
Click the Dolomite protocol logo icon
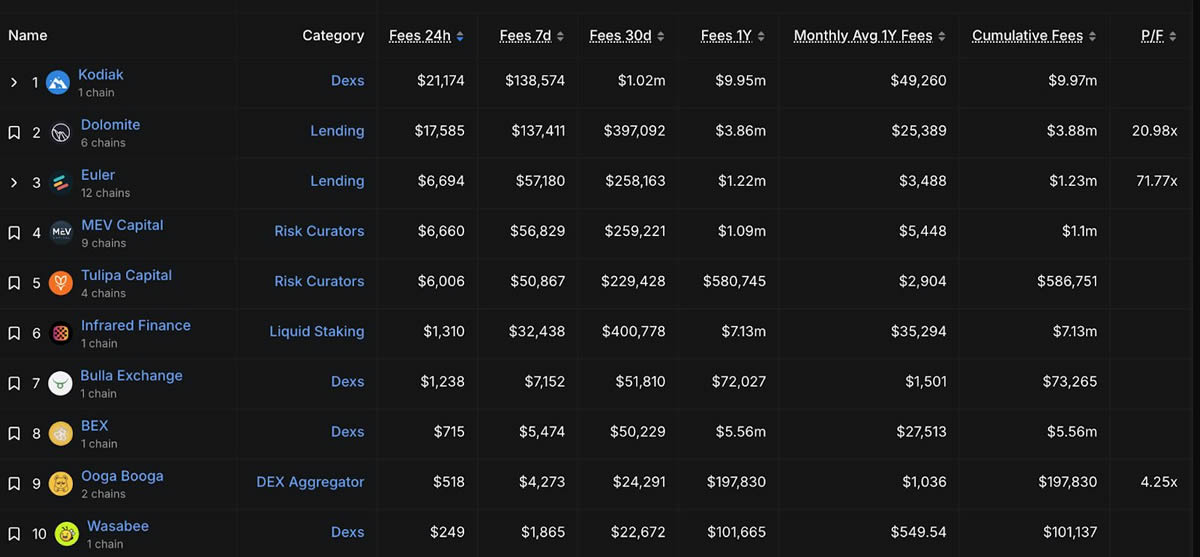coord(60,132)
